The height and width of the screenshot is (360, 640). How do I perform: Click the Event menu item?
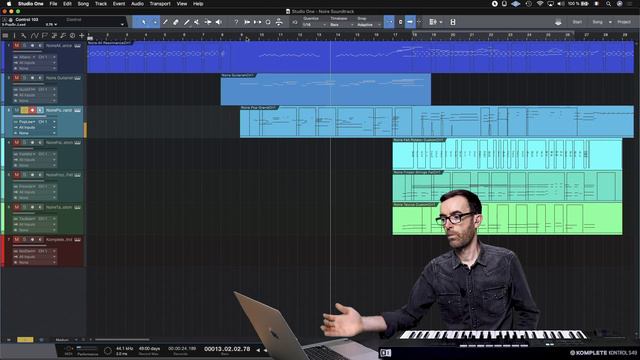click(x=119, y=4)
